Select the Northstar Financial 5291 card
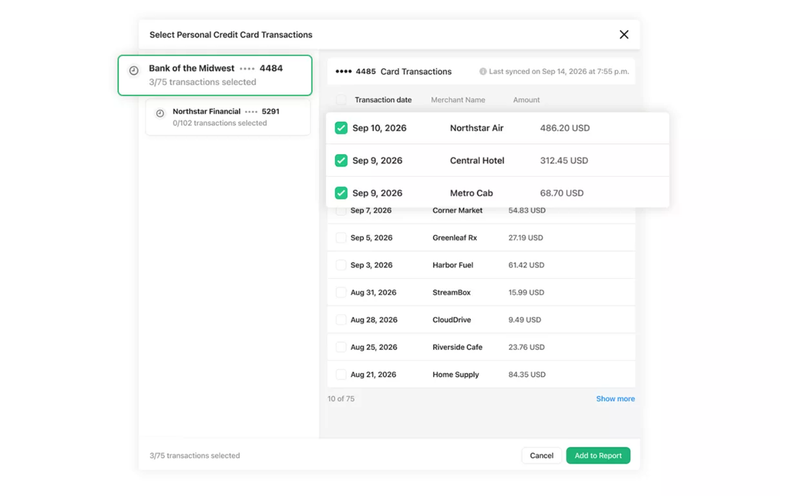Image resolution: width=792 pixels, height=496 pixels. point(228,117)
